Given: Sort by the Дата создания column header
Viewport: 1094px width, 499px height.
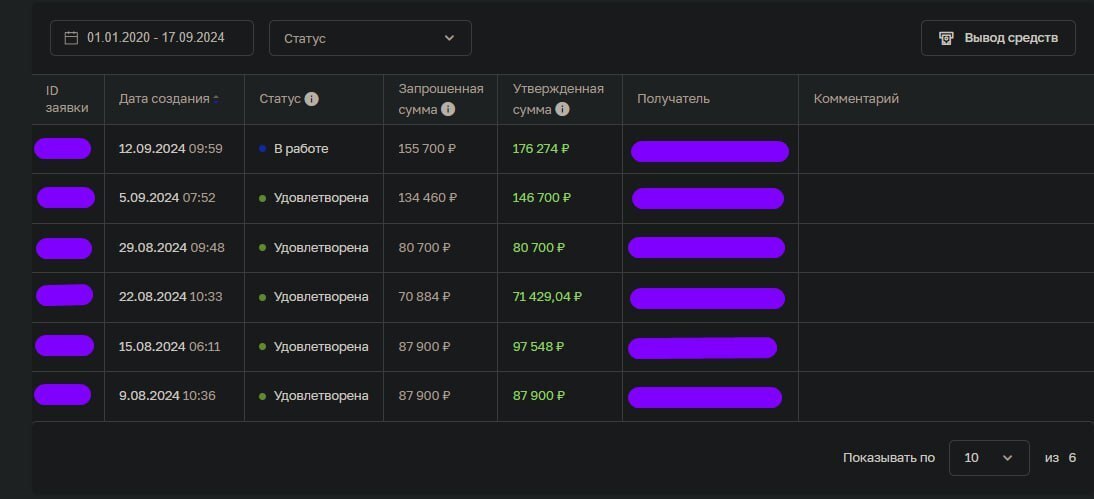Looking at the screenshot, I should point(164,99).
